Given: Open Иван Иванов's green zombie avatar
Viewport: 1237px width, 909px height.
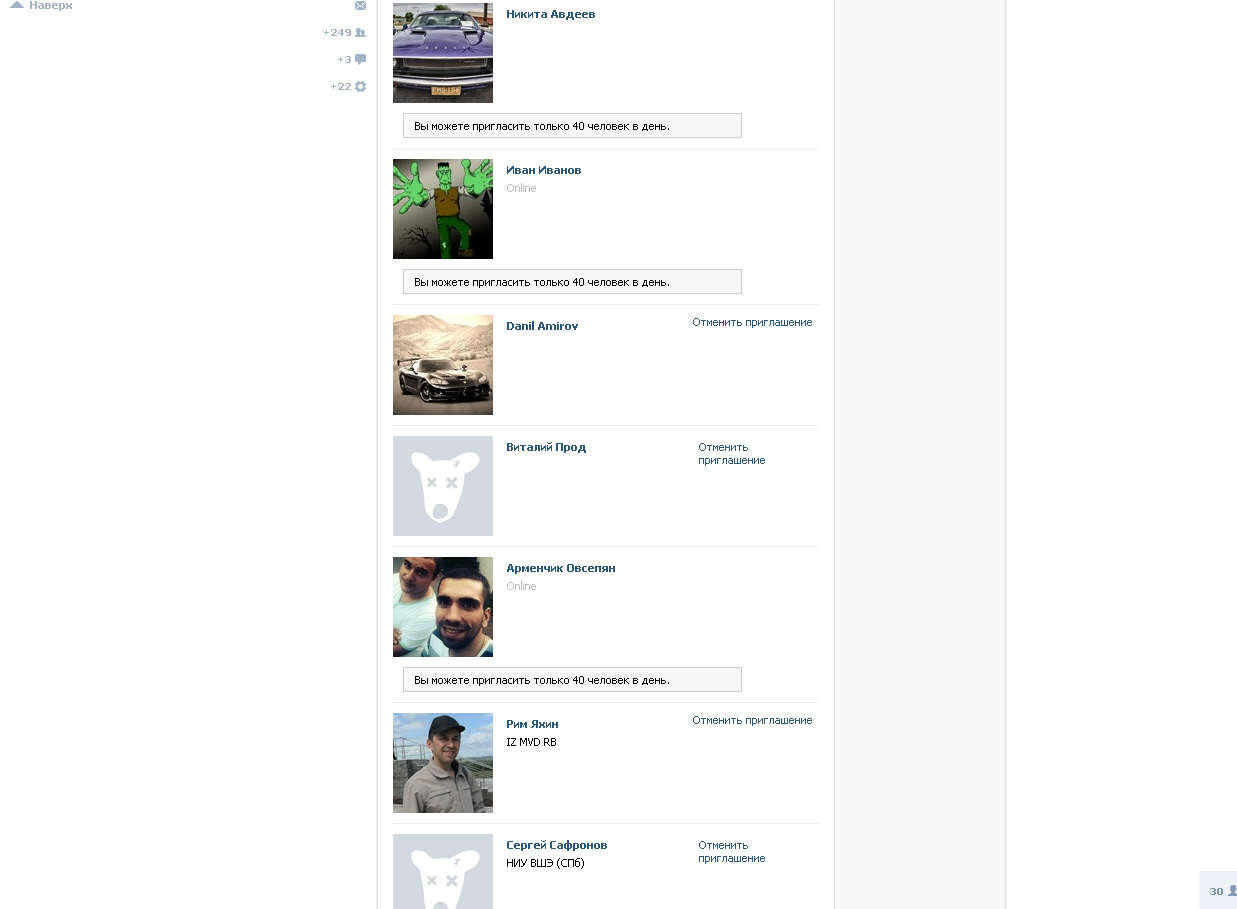Looking at the screenshot, I should (x=443, y=209).
